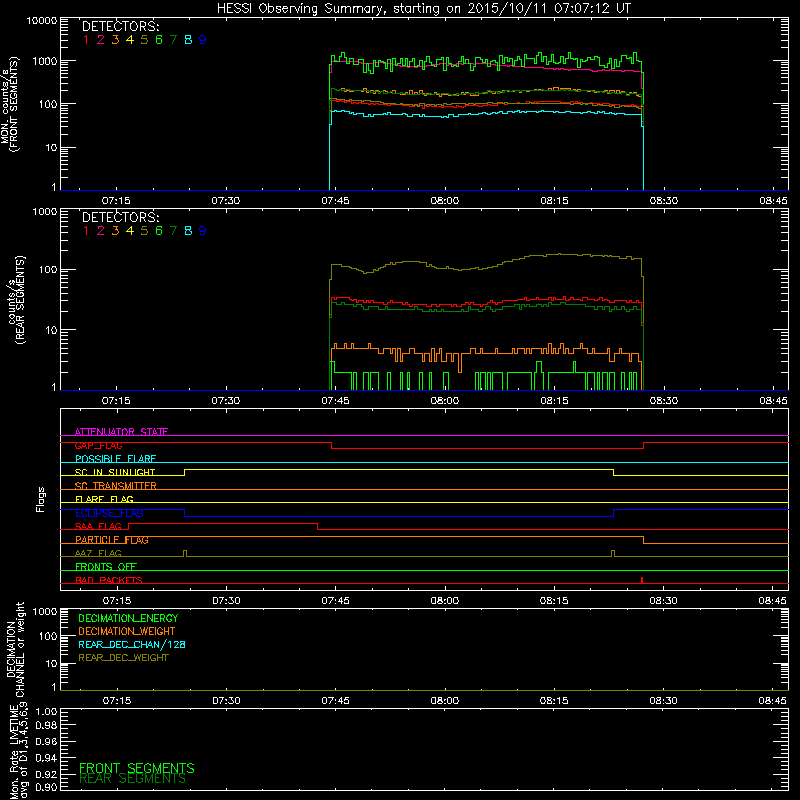The image size is (800, 800).
Task: Click the DECIMATION_ENERGY legend entry
Action: point(128,618)
